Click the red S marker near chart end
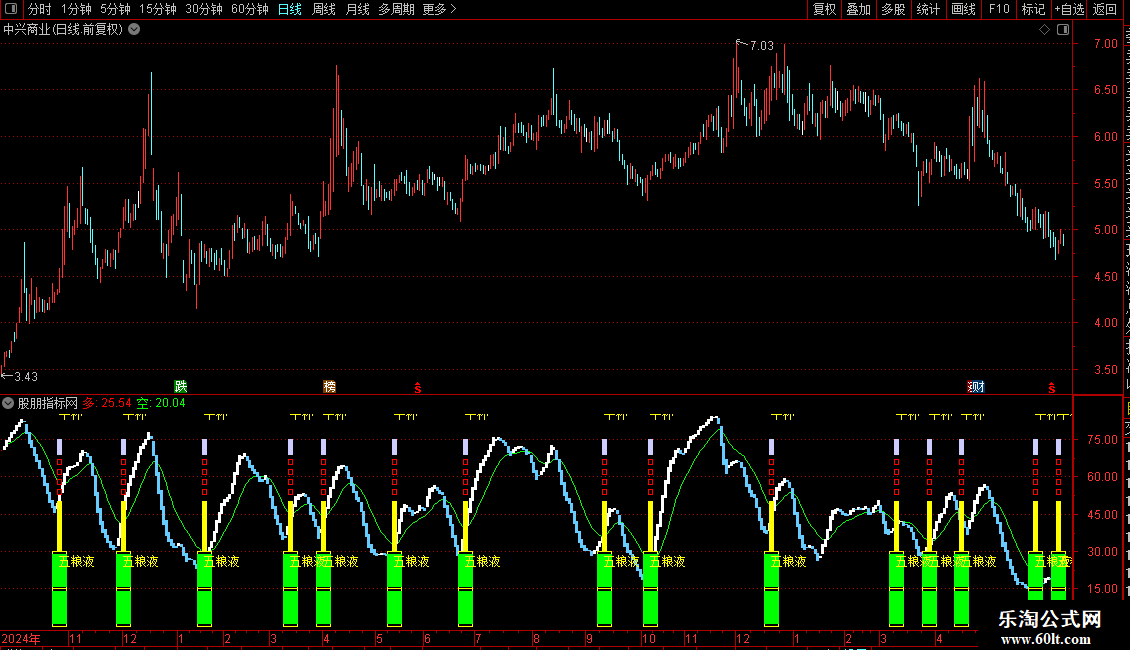The height and width of the screenshot is (650, 1130). (x=1051, y=388)
